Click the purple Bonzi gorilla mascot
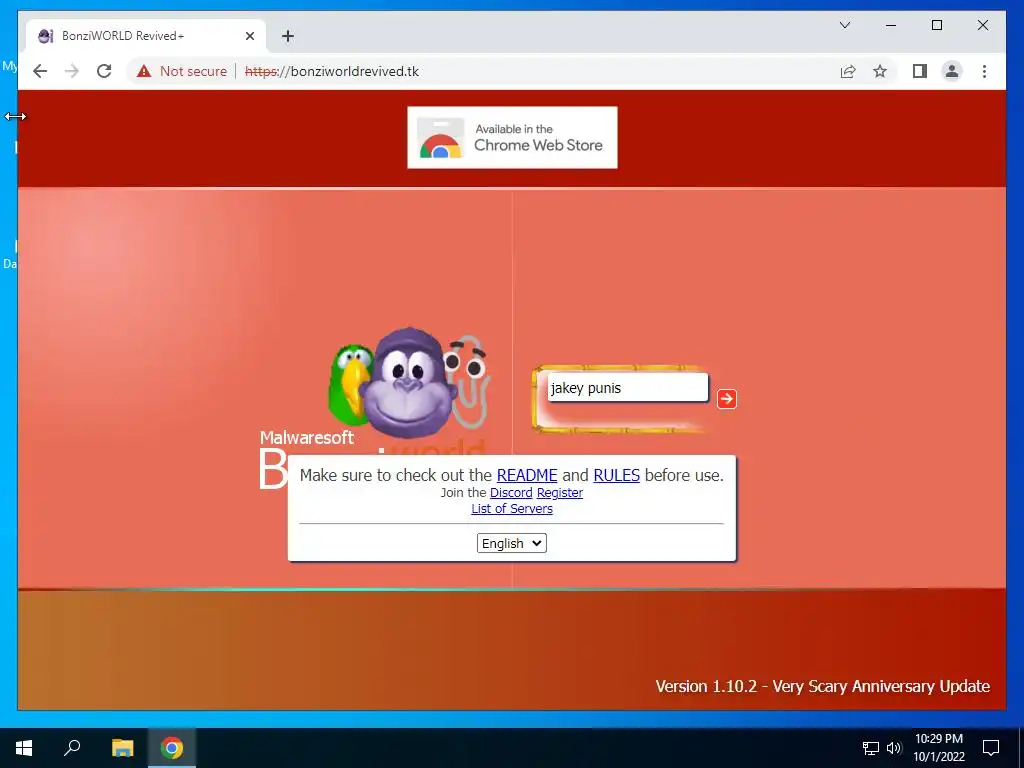 (408, 385)
